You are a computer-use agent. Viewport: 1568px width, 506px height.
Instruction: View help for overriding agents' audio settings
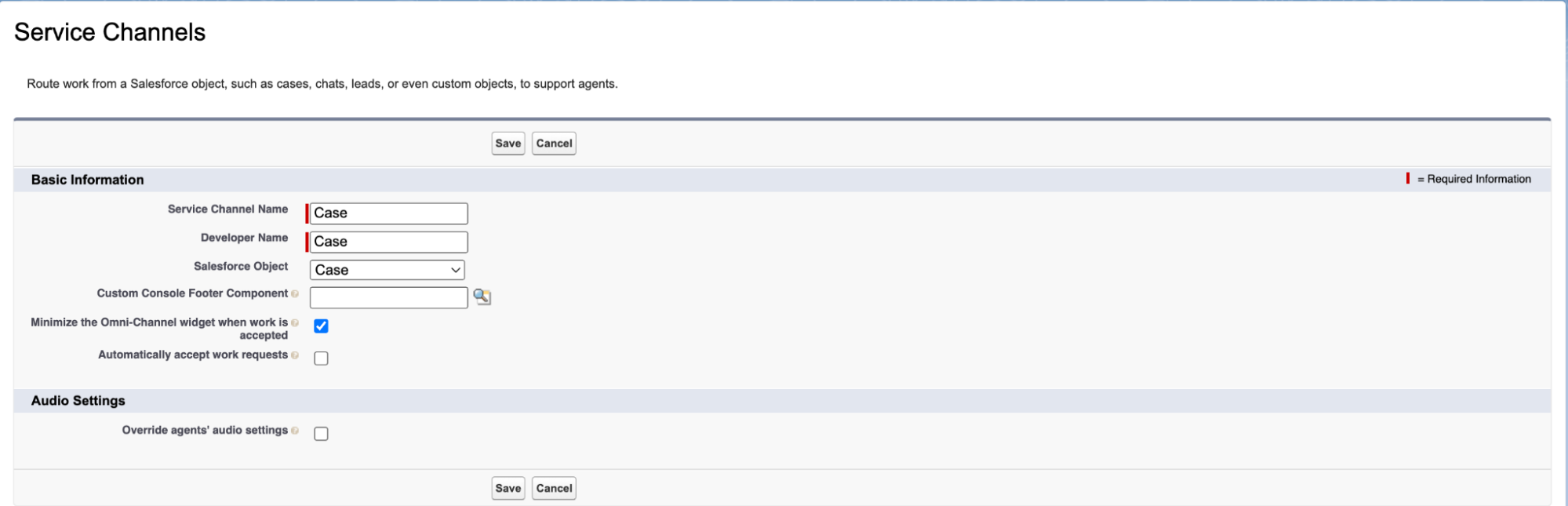point(296,430)
